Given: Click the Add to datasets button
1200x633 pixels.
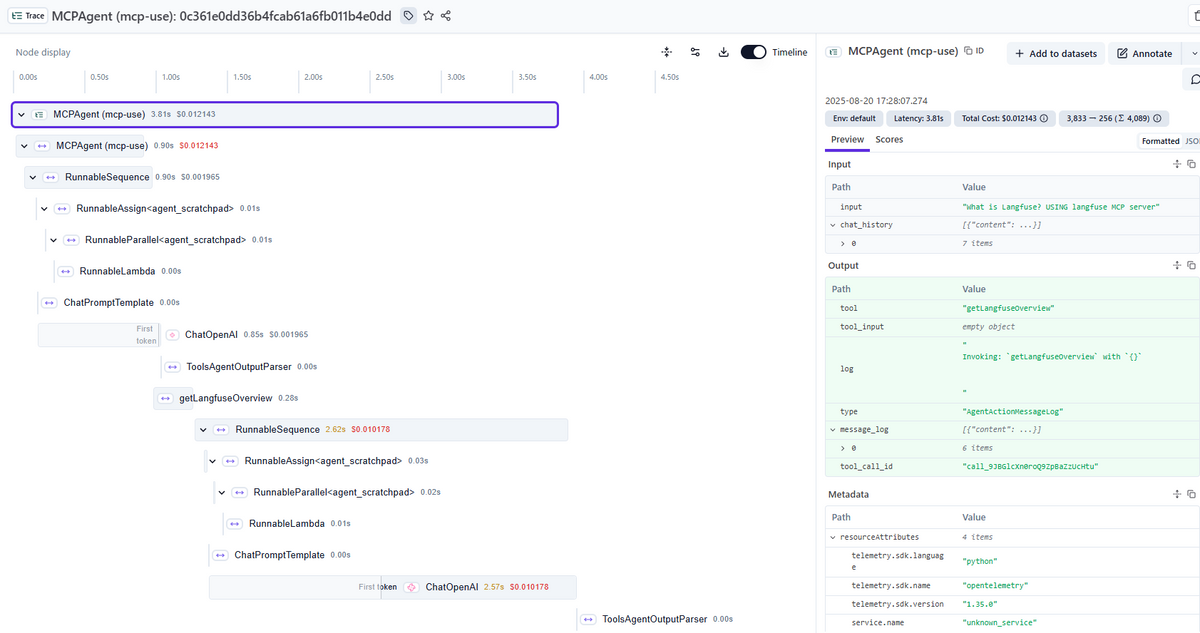Looking at the screenshot, I should [1055, 54].
